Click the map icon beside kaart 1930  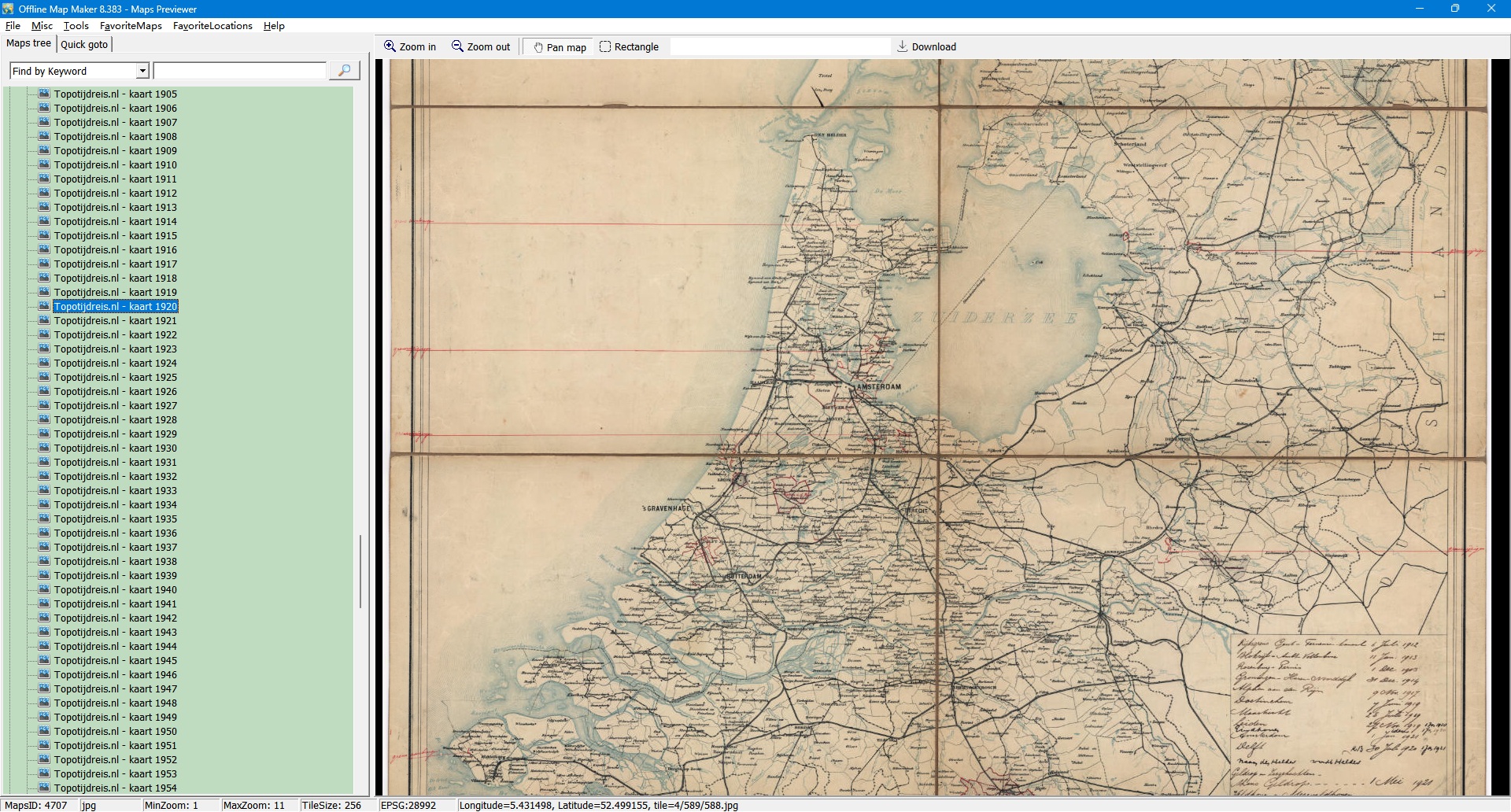[x=44, y=448]
